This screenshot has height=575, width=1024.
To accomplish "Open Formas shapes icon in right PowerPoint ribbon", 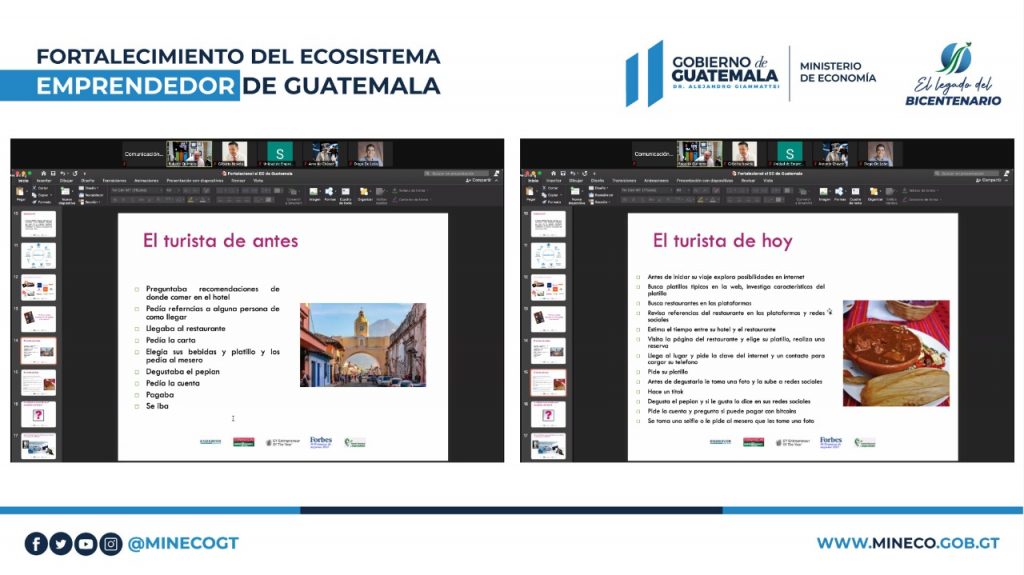I will tap(839, 193).
